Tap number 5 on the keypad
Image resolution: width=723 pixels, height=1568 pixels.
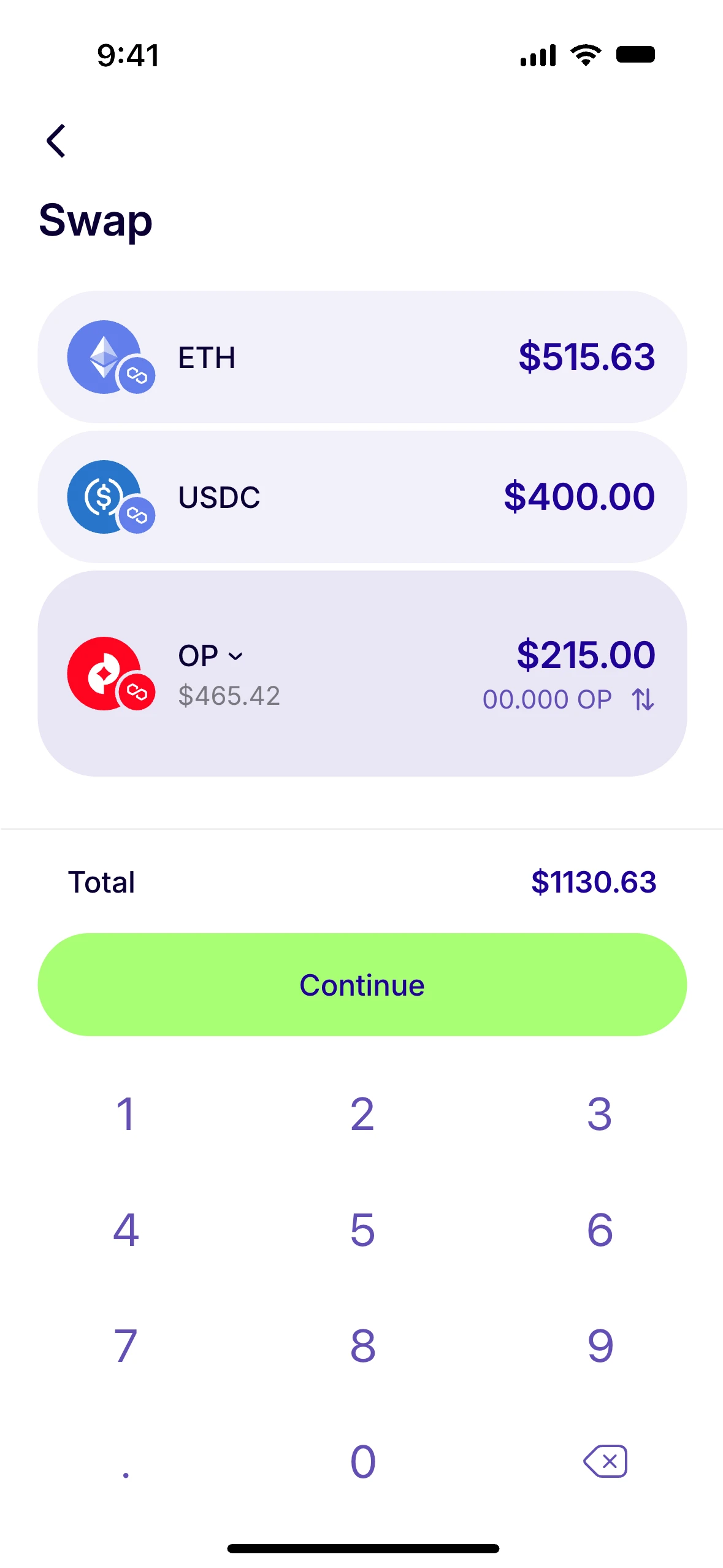(362, 1229)
